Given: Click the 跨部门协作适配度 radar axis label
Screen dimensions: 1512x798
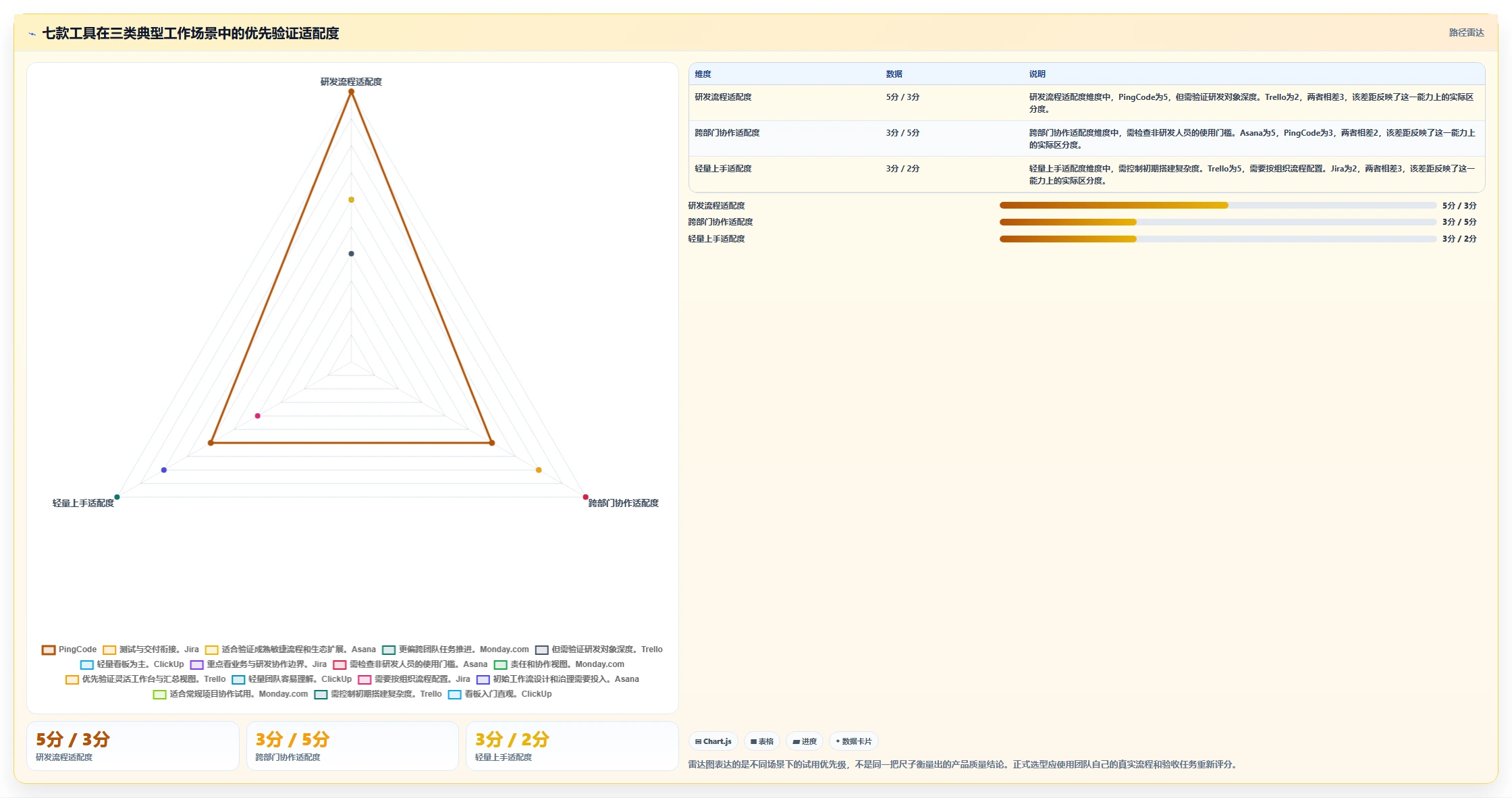Looking at the screenshot, I should tap(624, 503).
